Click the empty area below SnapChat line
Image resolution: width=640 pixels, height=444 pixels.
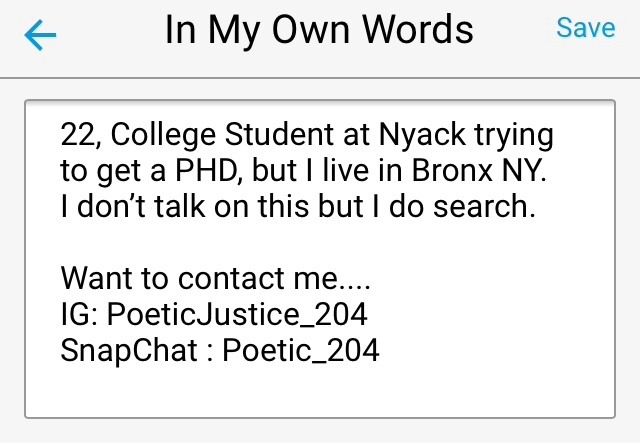point(320,390)
